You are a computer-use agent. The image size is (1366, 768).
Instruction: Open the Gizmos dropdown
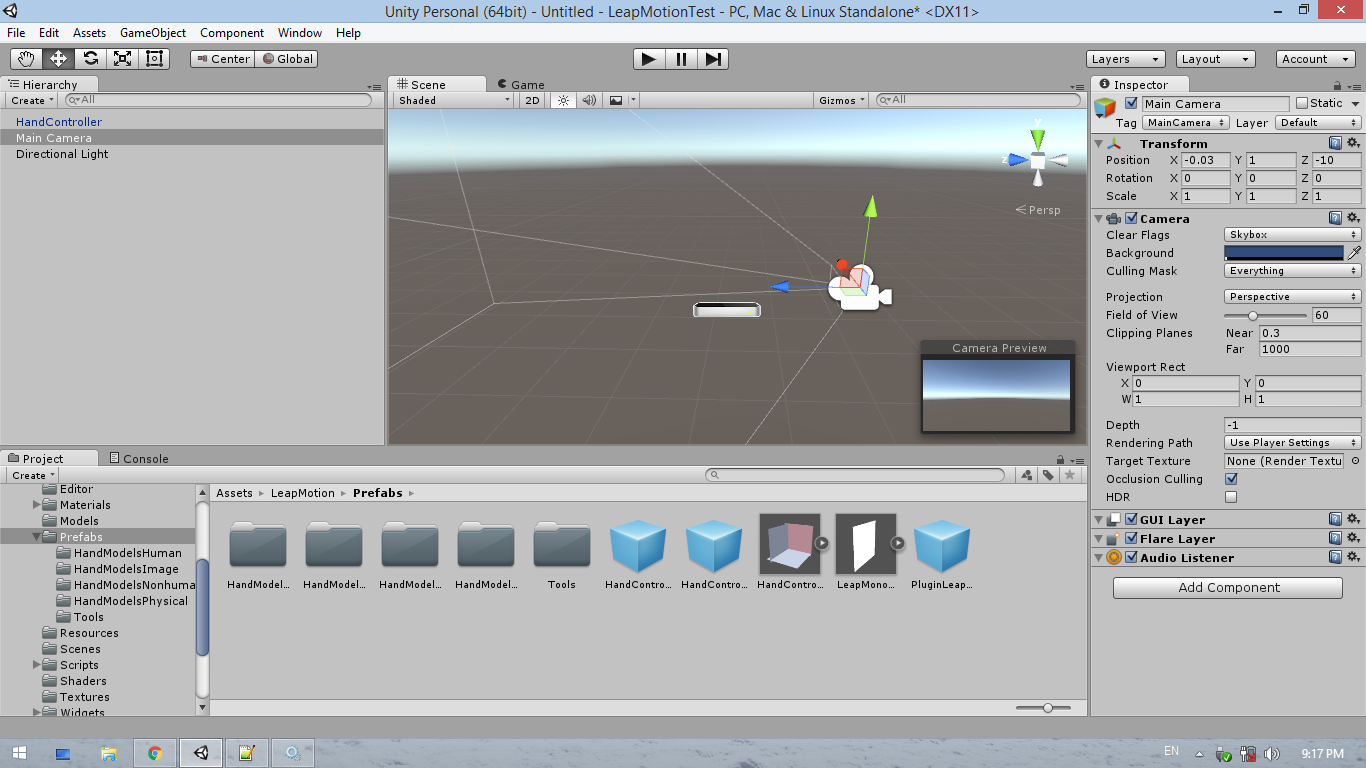[842, 100]
